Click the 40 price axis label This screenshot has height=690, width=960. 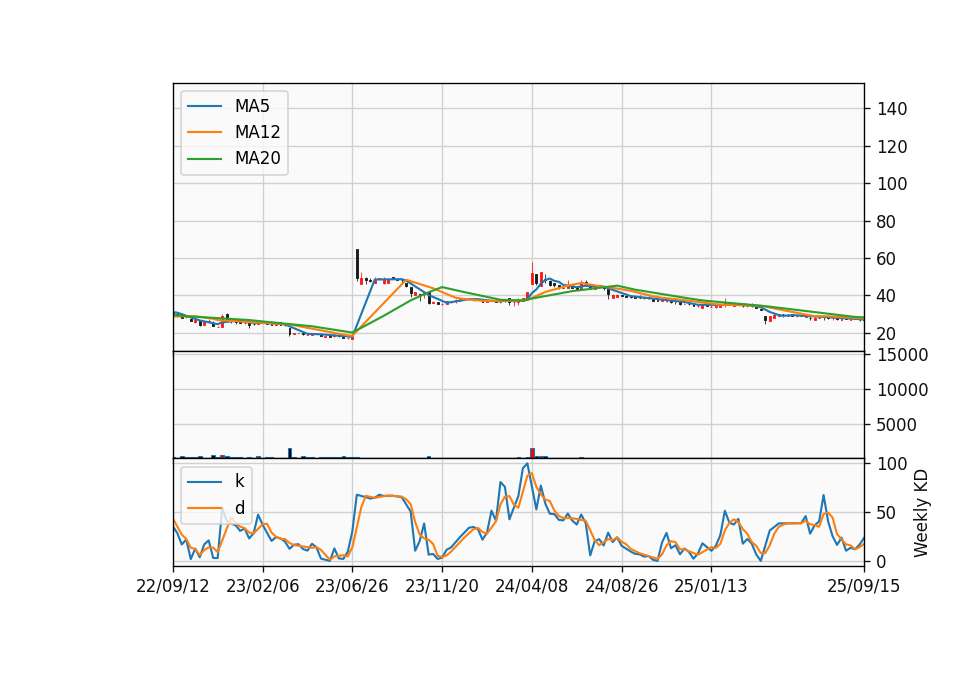pyautogui.click(x=887, y=296)
